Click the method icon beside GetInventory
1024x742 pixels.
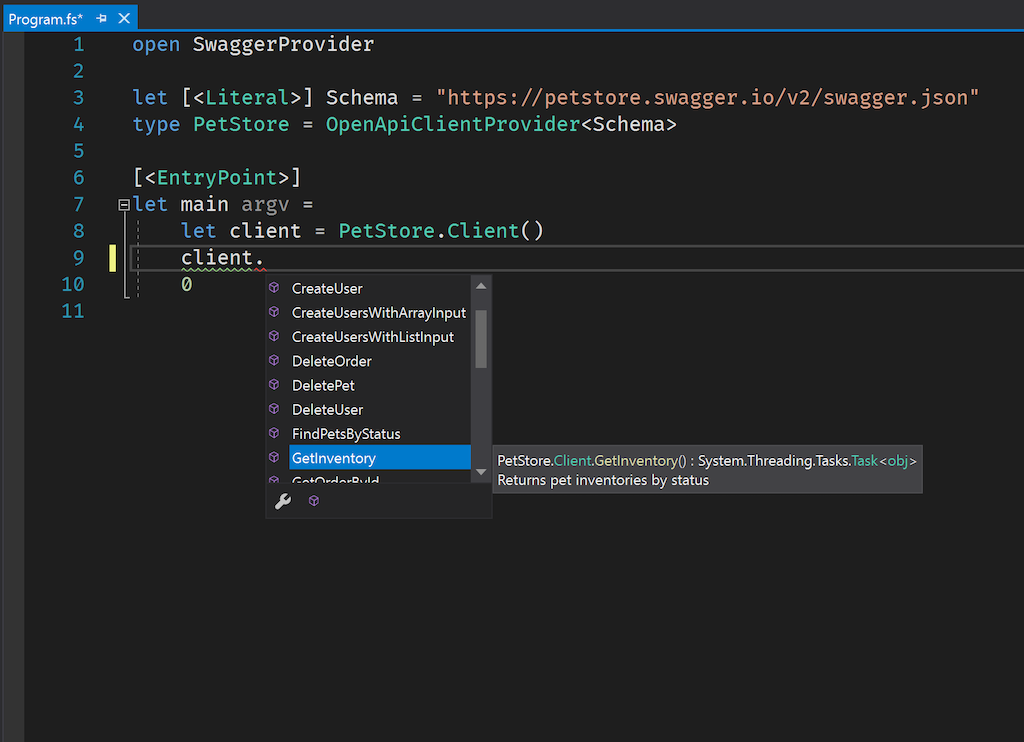pos(274,458)
